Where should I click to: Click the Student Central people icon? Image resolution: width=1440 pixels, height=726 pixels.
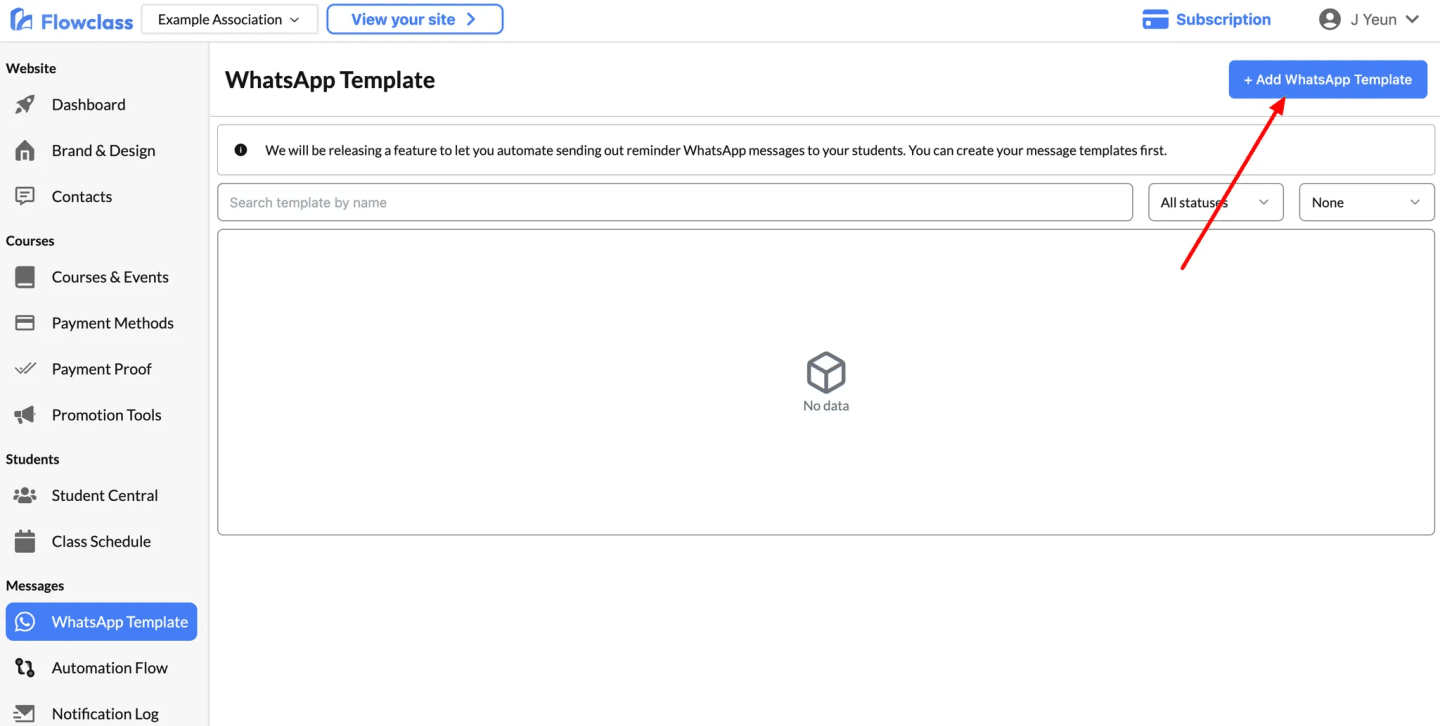pyautogui.click(x=25, y=495)
